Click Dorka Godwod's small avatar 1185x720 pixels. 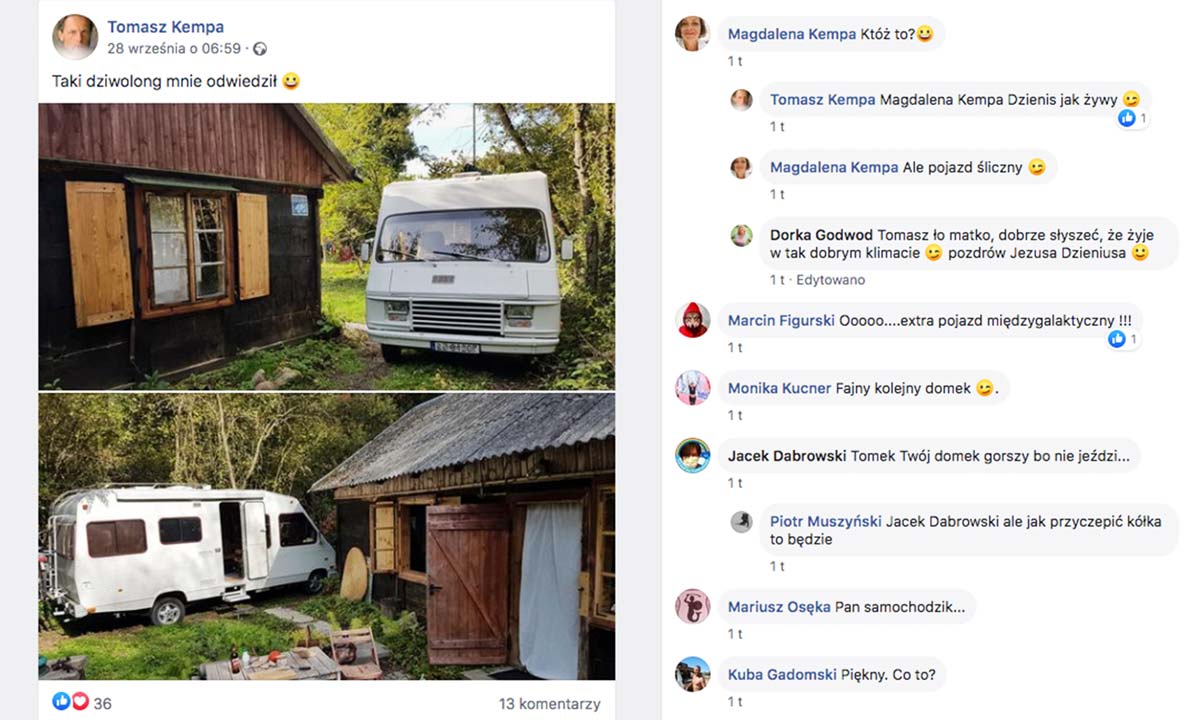[741, 236]
